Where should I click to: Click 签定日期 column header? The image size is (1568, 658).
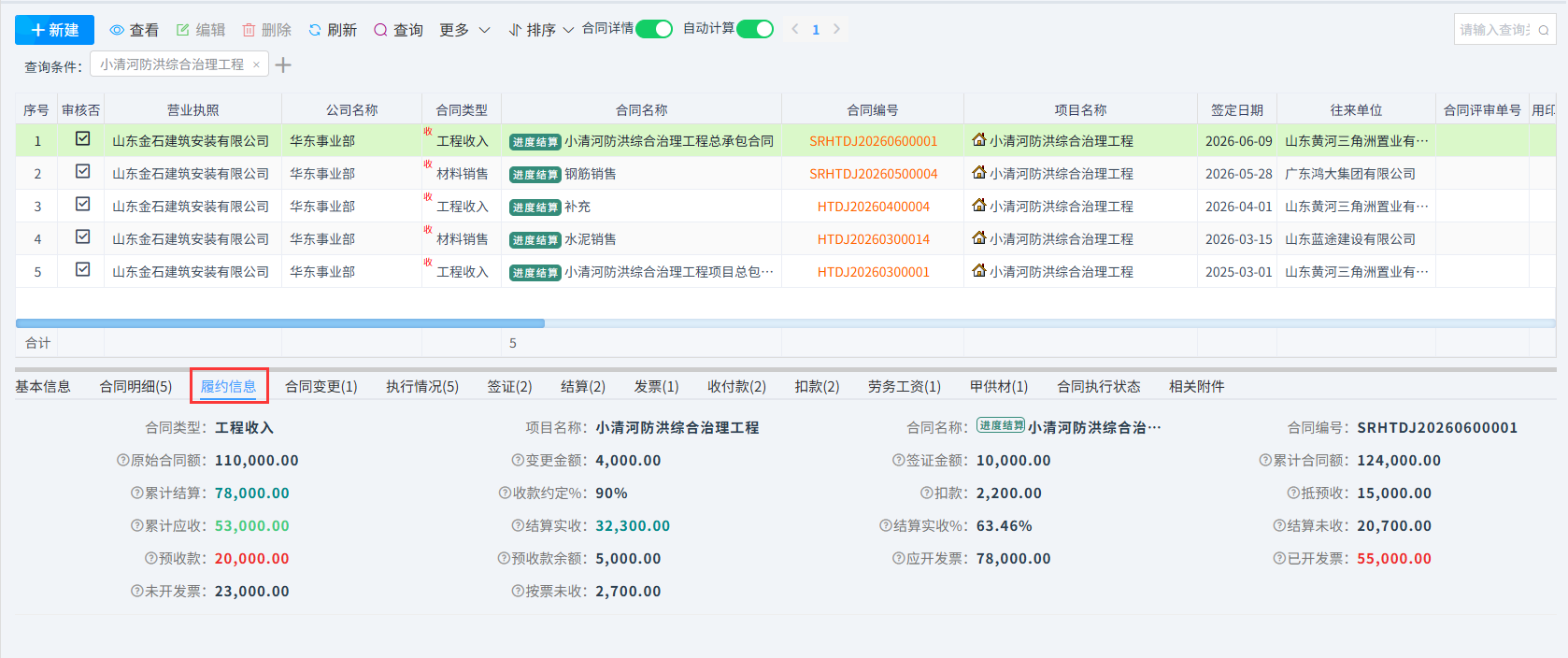click(x=1237, y=109)
